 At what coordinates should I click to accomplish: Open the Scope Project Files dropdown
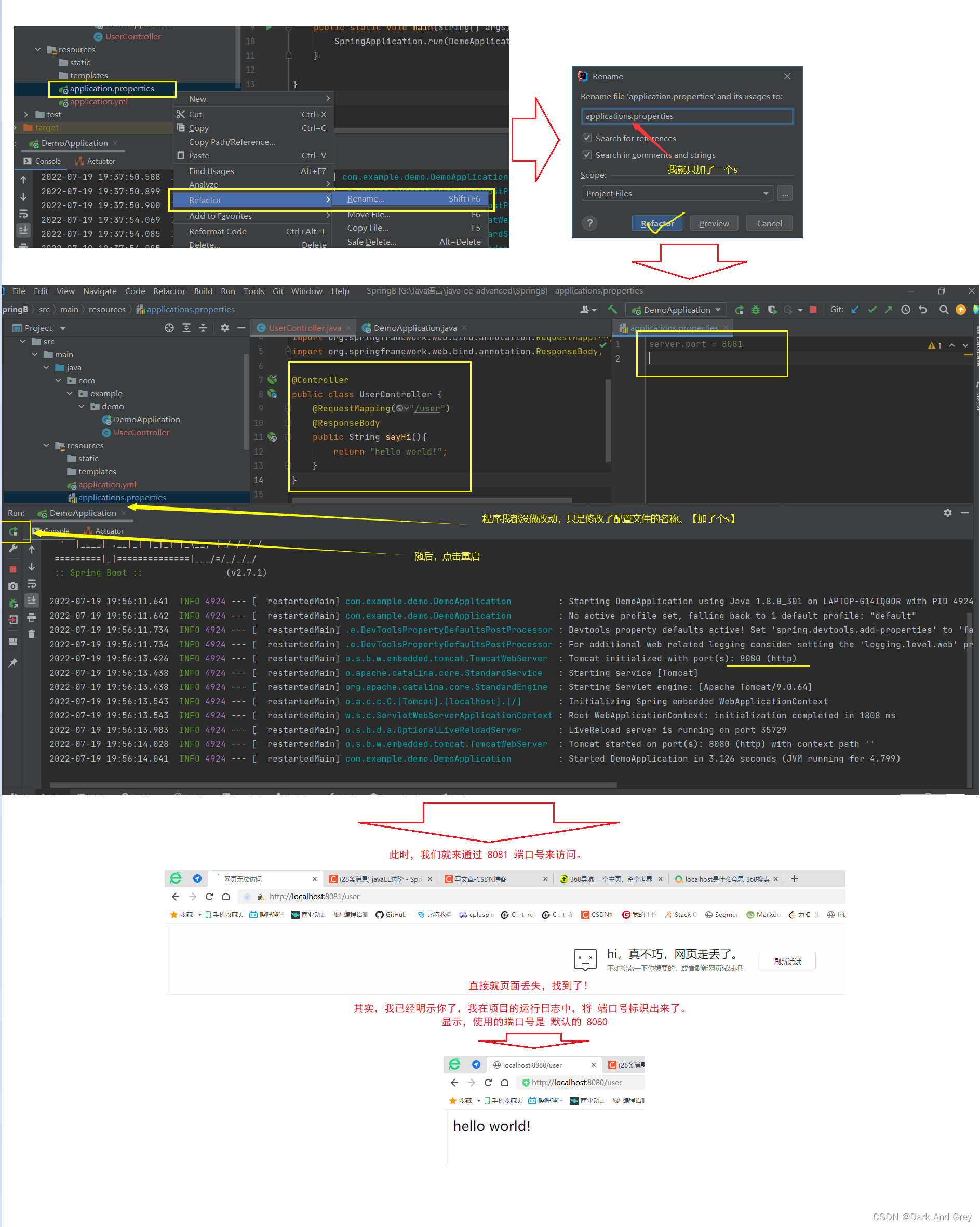pyautogui.click(x=677, y=193)
